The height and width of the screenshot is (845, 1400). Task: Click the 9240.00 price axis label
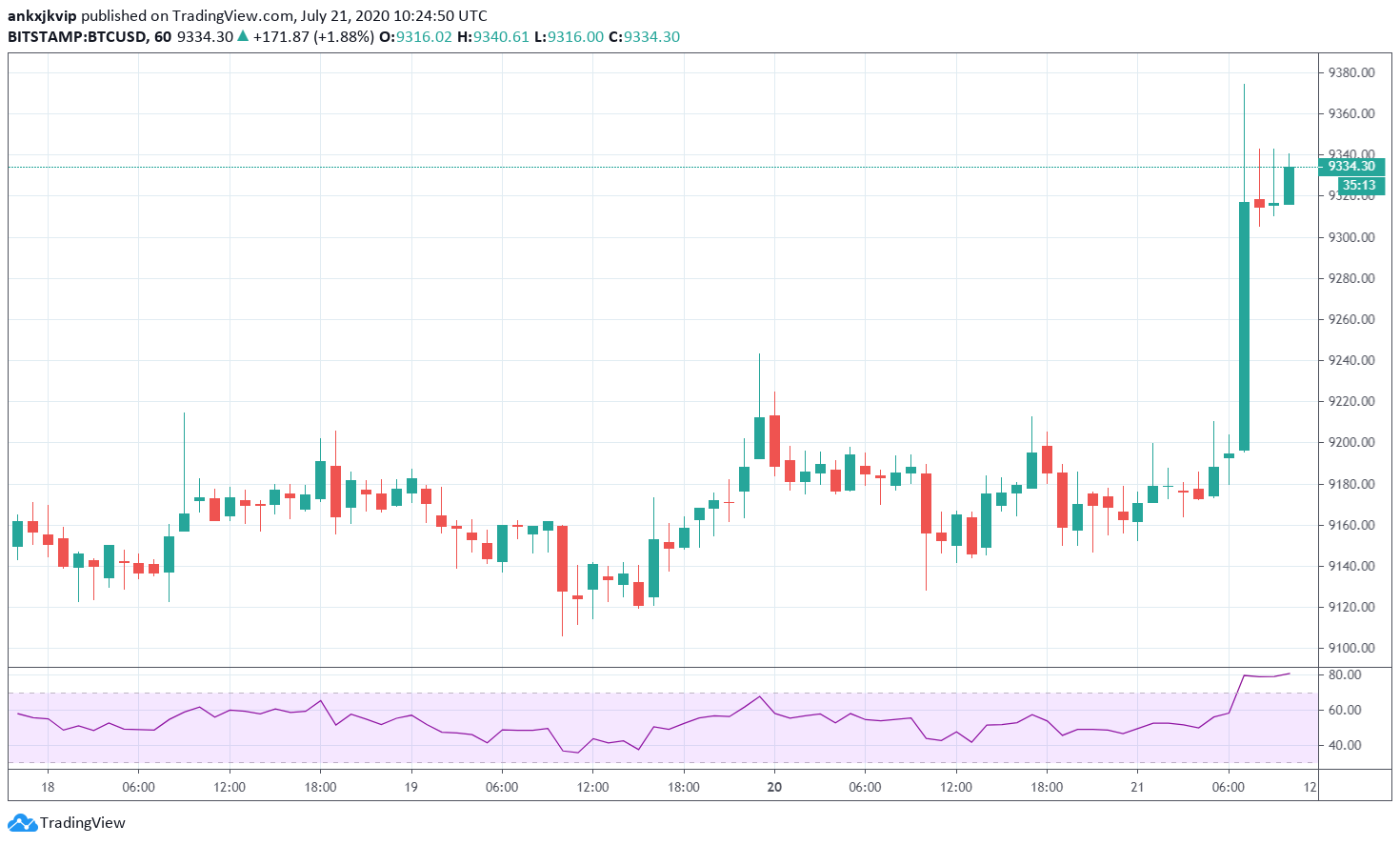(x=1350, y=360)
